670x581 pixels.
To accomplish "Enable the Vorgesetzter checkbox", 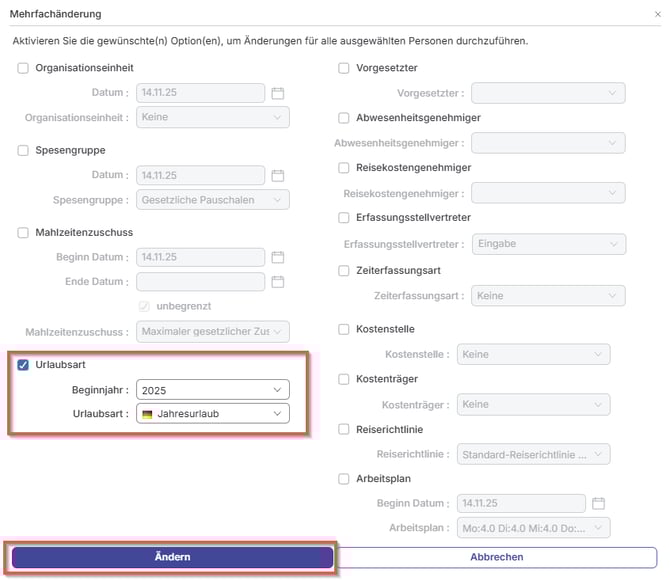I will click(x=344, y=68).
